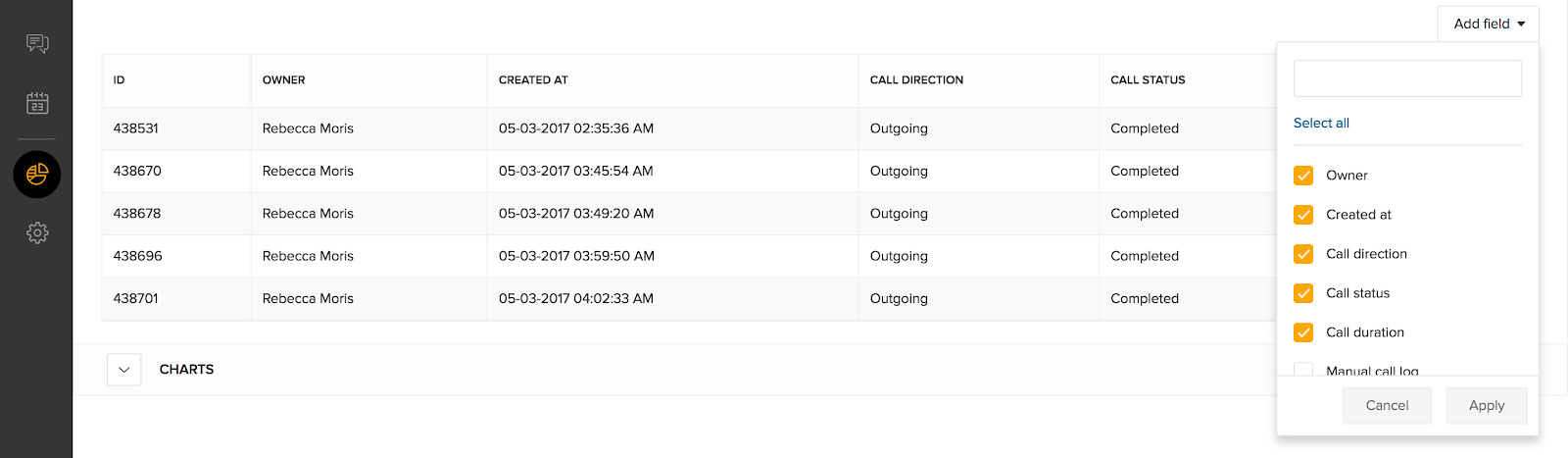Screen dimensions: 1568x458
Task: Uncheck the Created at checkbox
Action: [x=1303, y=215]
